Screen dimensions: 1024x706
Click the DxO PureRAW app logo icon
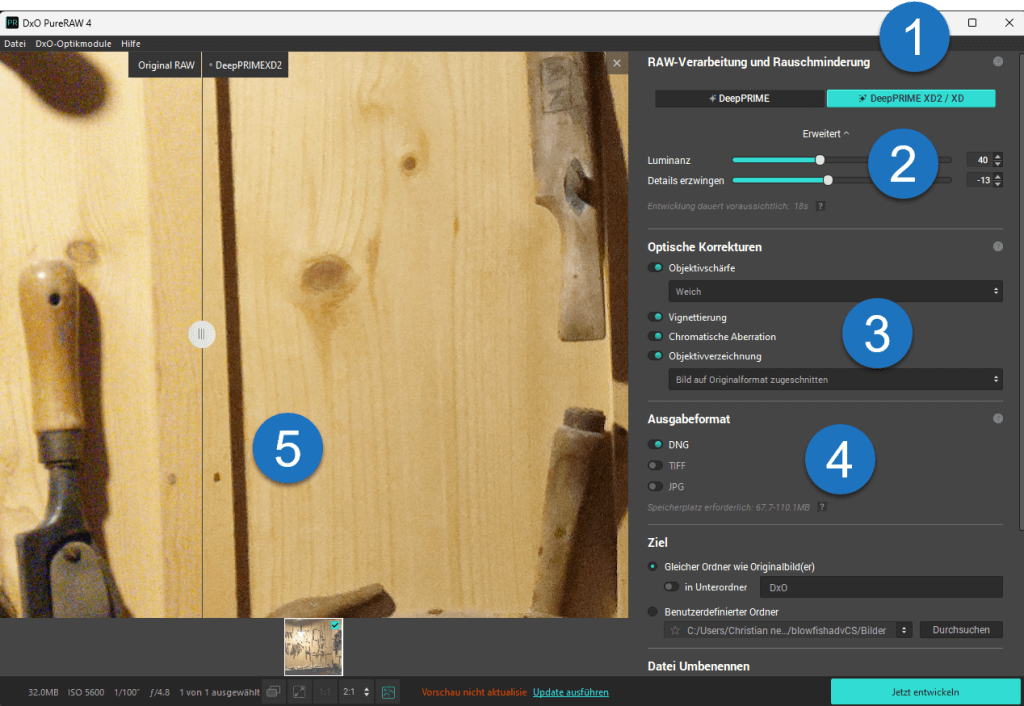pos(12,23)
